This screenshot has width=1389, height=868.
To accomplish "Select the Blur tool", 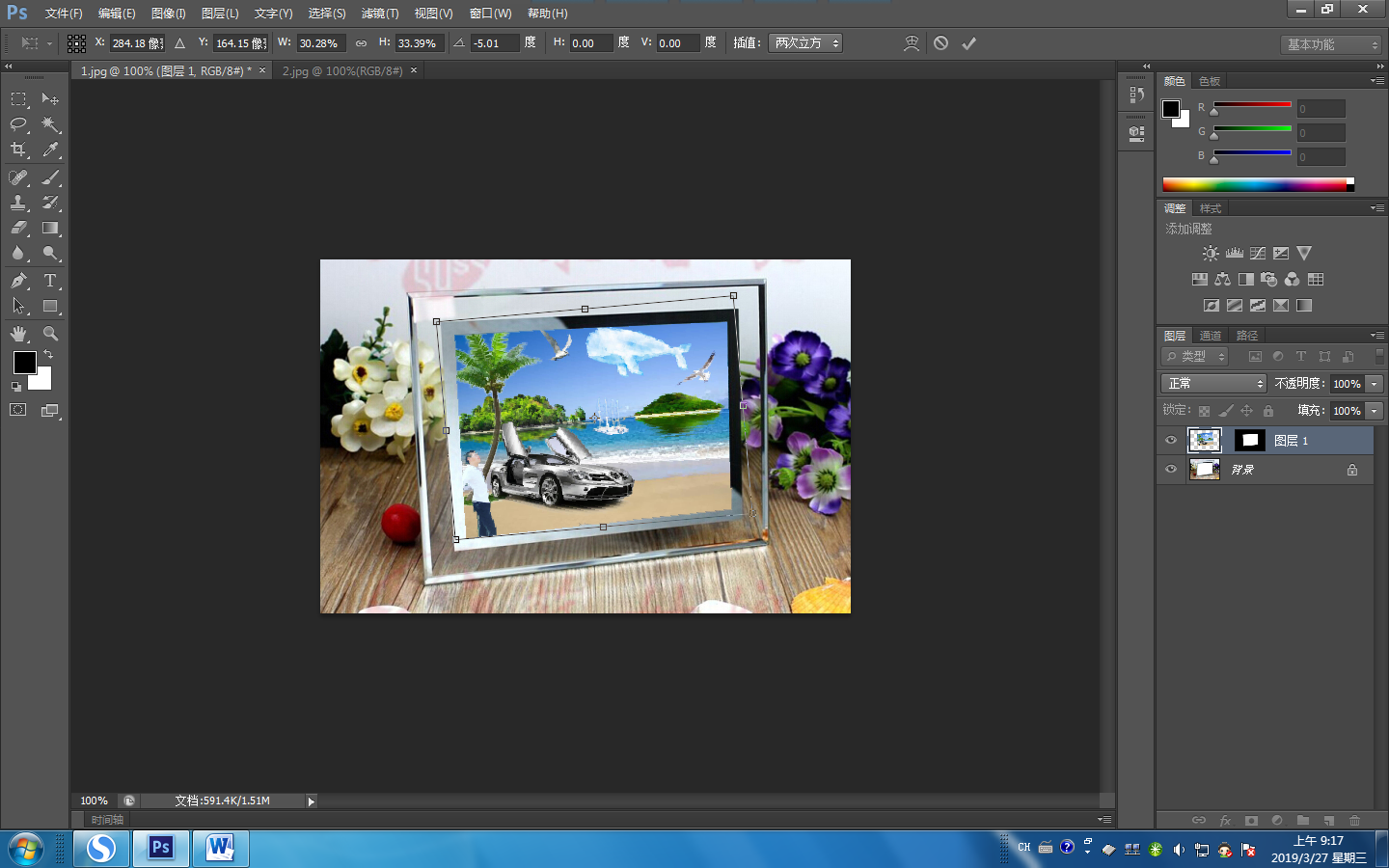I will tap(18, 254).
